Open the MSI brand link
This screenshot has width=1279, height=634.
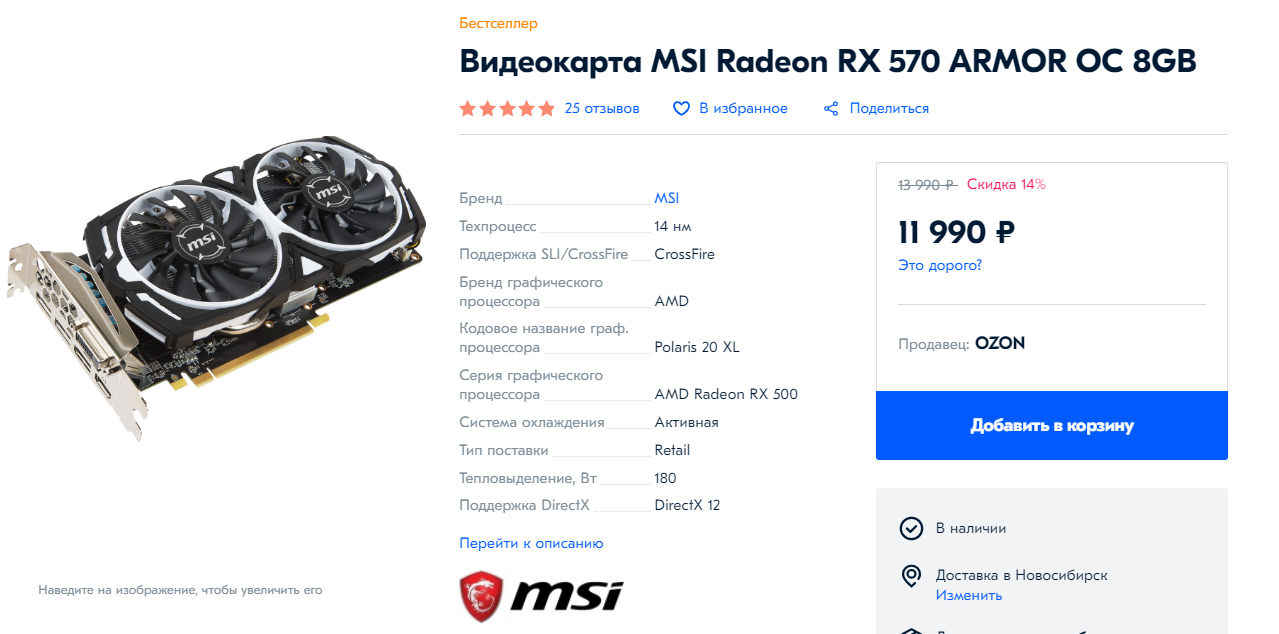pyautogui.click(x=666, y=198)
